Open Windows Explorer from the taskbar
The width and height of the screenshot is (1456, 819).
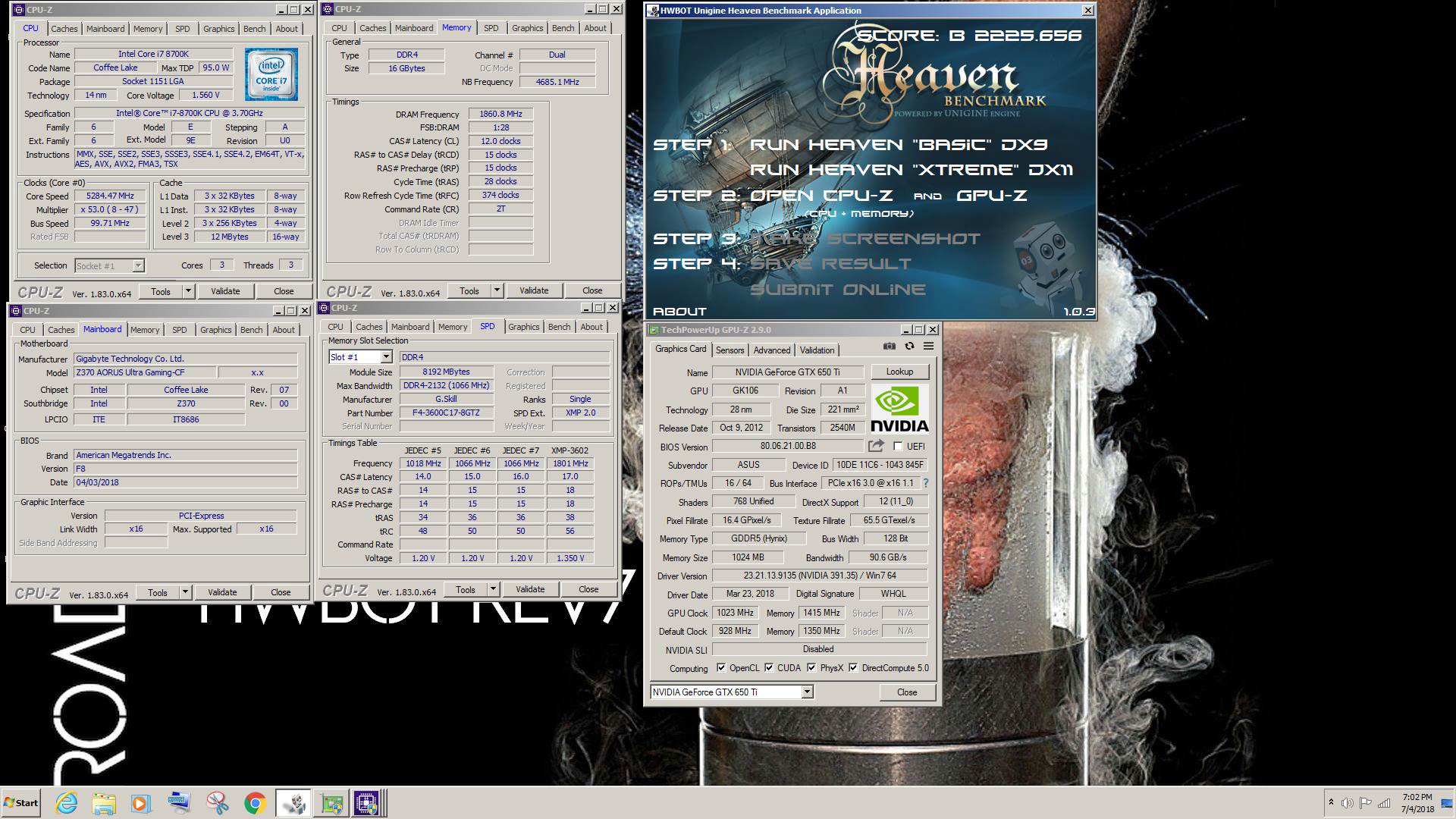coord(104,803)
